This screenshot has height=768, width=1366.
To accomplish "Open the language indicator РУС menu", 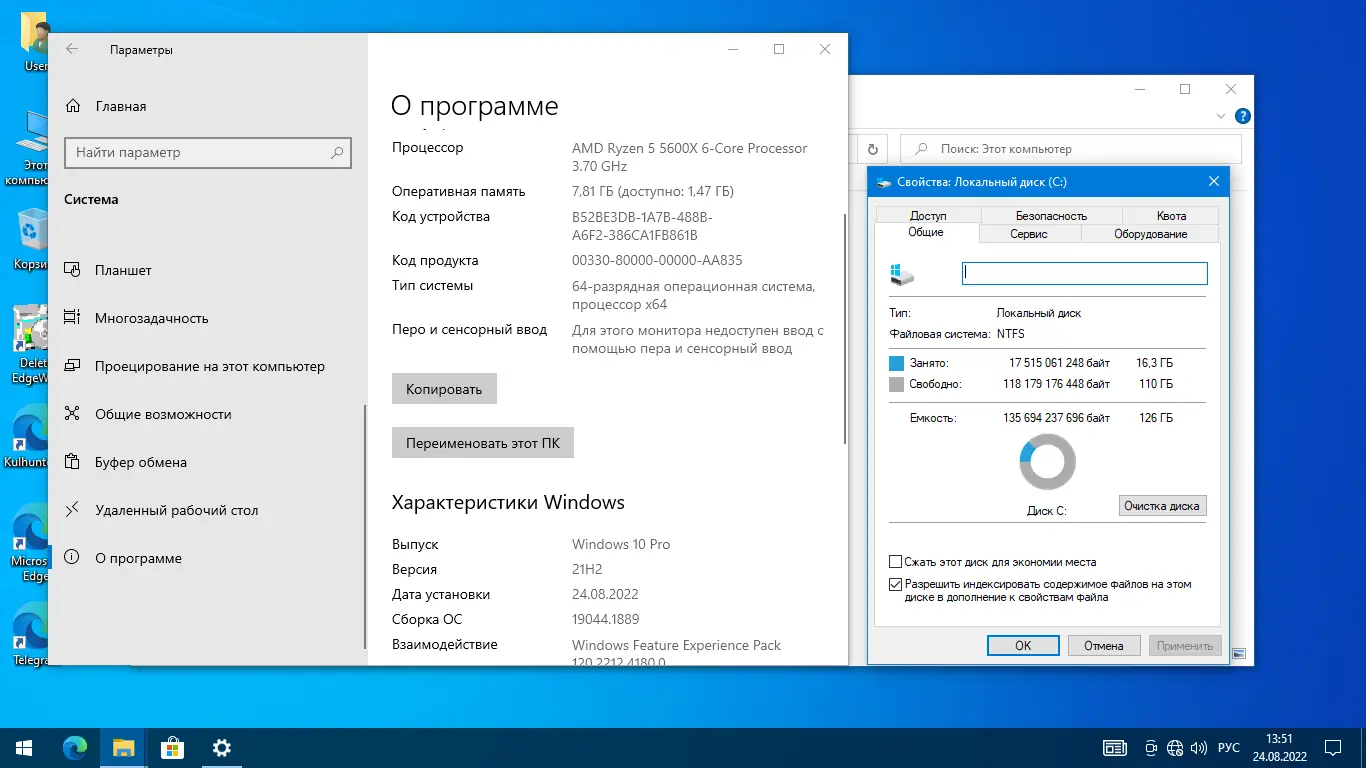I will [1228, 747].
